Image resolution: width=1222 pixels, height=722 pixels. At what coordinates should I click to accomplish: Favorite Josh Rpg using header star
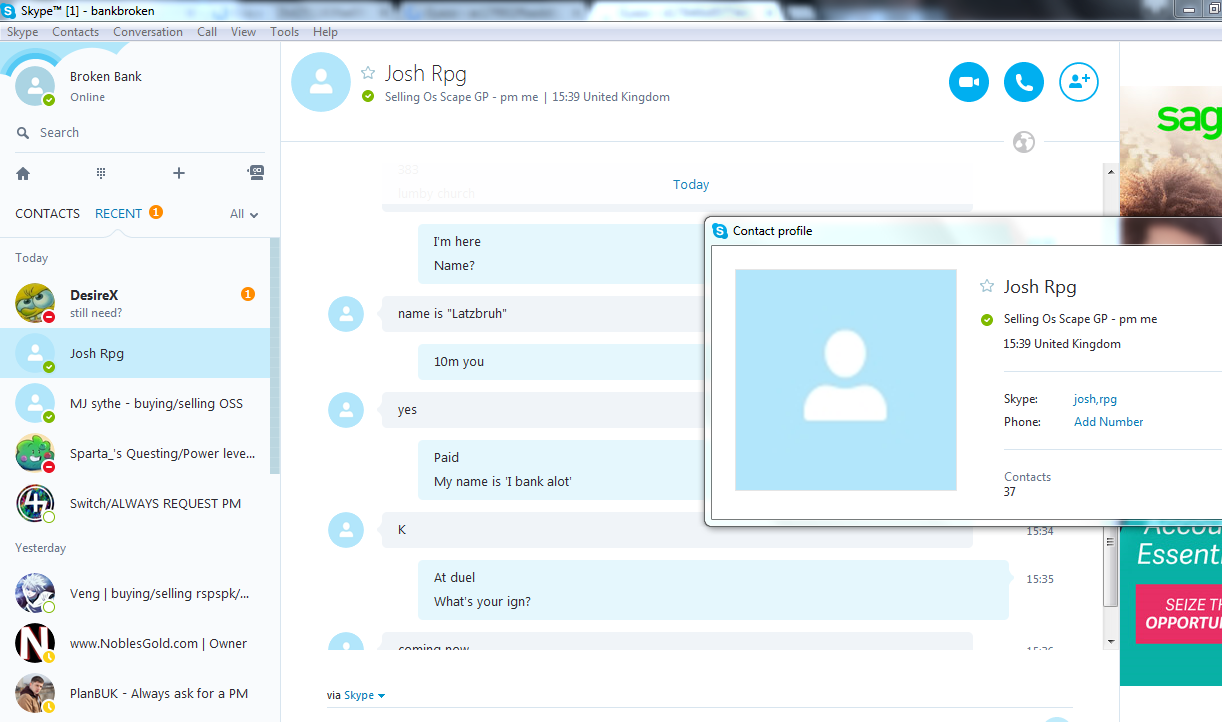point(368,73)
